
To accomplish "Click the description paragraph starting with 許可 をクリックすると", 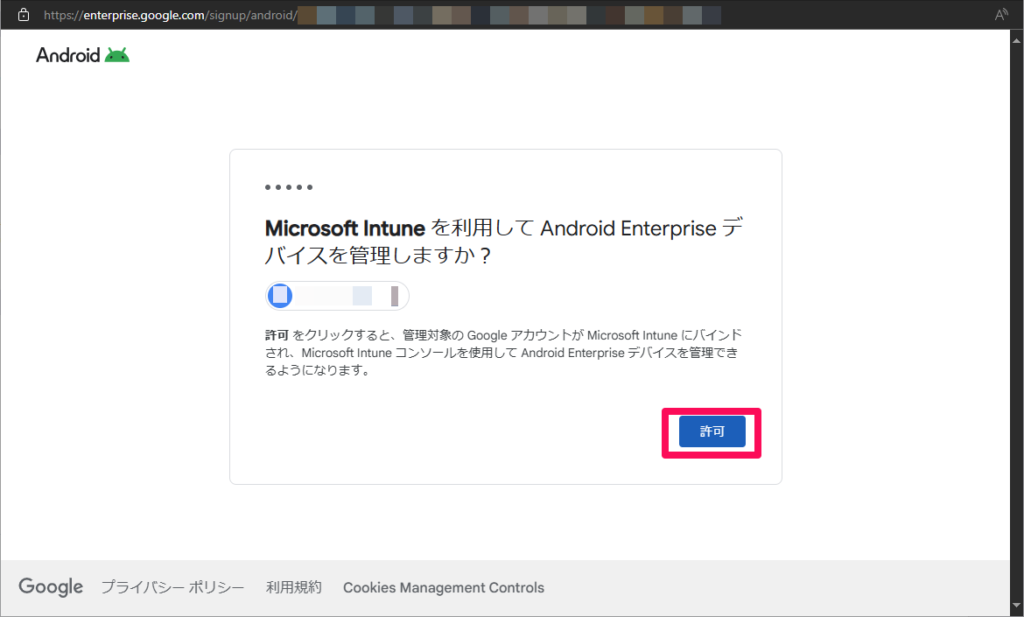I will coord(503,353).
